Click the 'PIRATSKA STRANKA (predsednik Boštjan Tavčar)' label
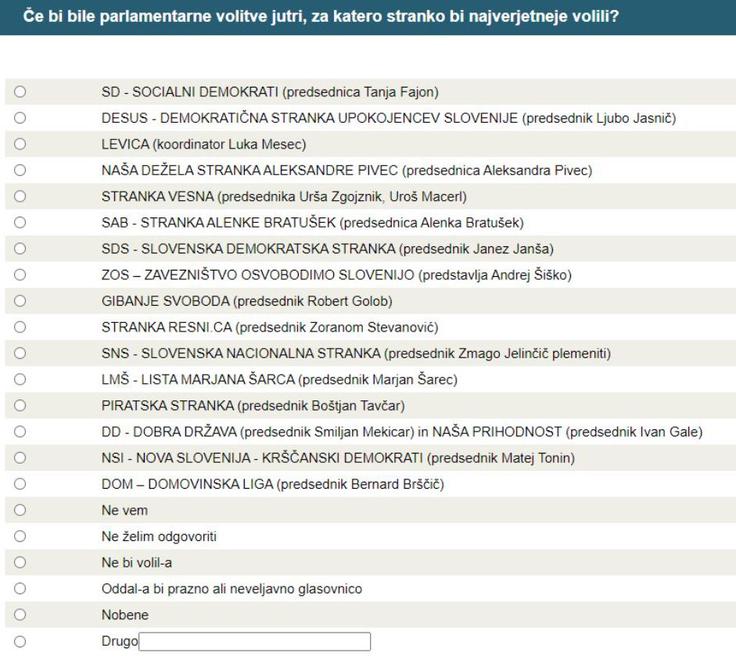736x667 pixels. tap(253, 406)
